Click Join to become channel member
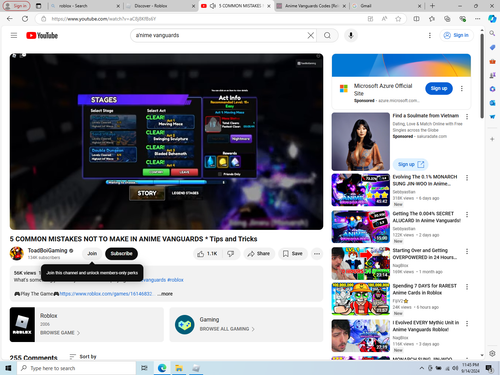 tap(92, 254)
